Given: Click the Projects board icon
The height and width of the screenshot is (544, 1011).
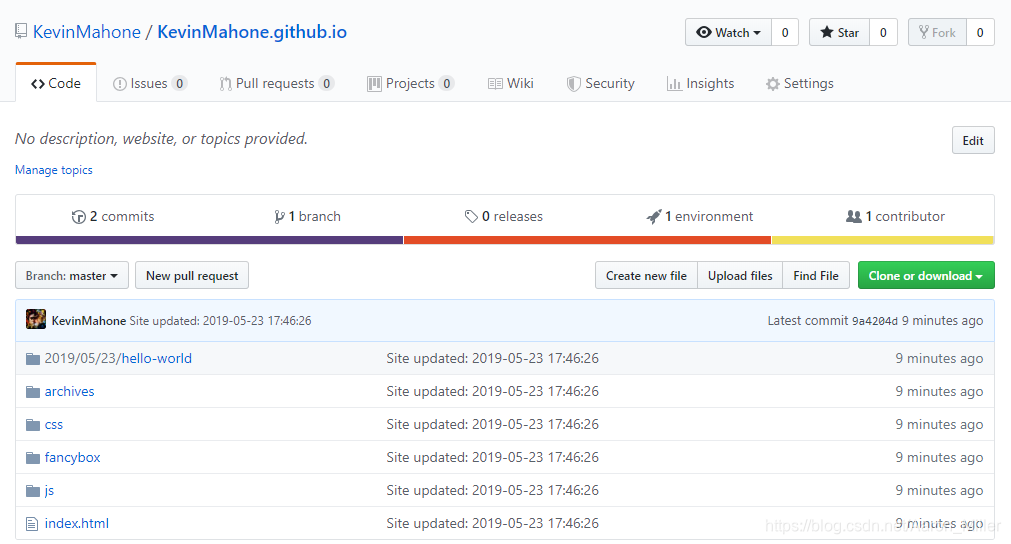Looking at the screenshot, I should click(x=374, y=84).
